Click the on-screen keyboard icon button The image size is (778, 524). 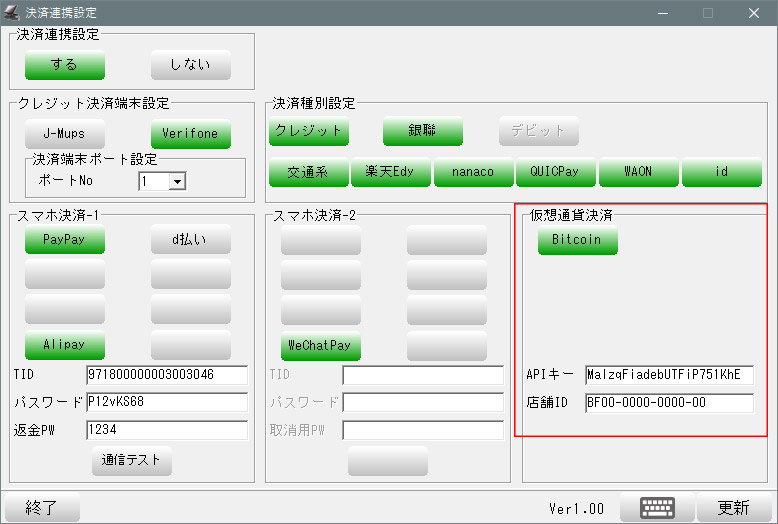tap(657, 508)
